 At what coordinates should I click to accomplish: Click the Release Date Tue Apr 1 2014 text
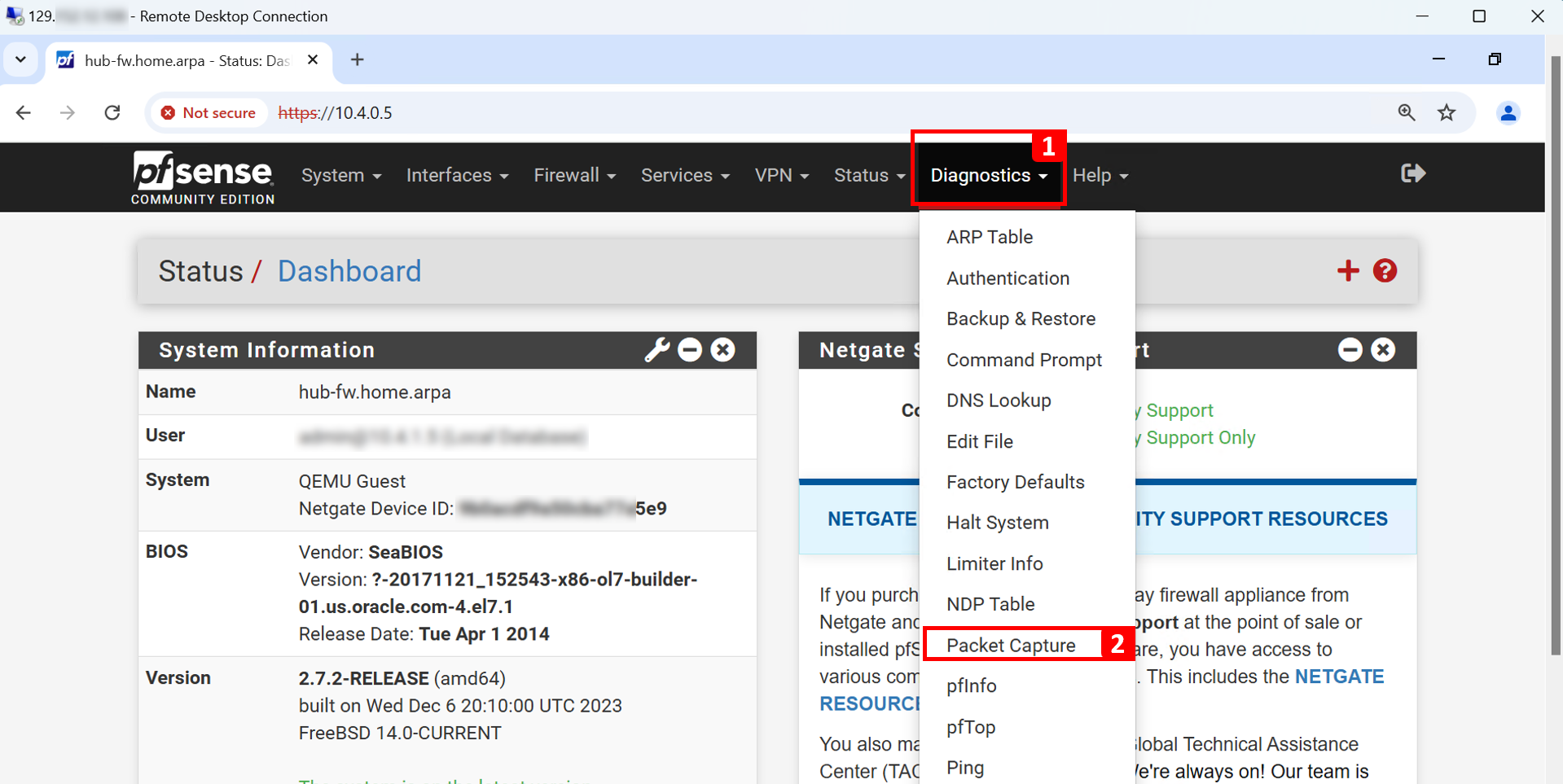(x=424, y=634)
